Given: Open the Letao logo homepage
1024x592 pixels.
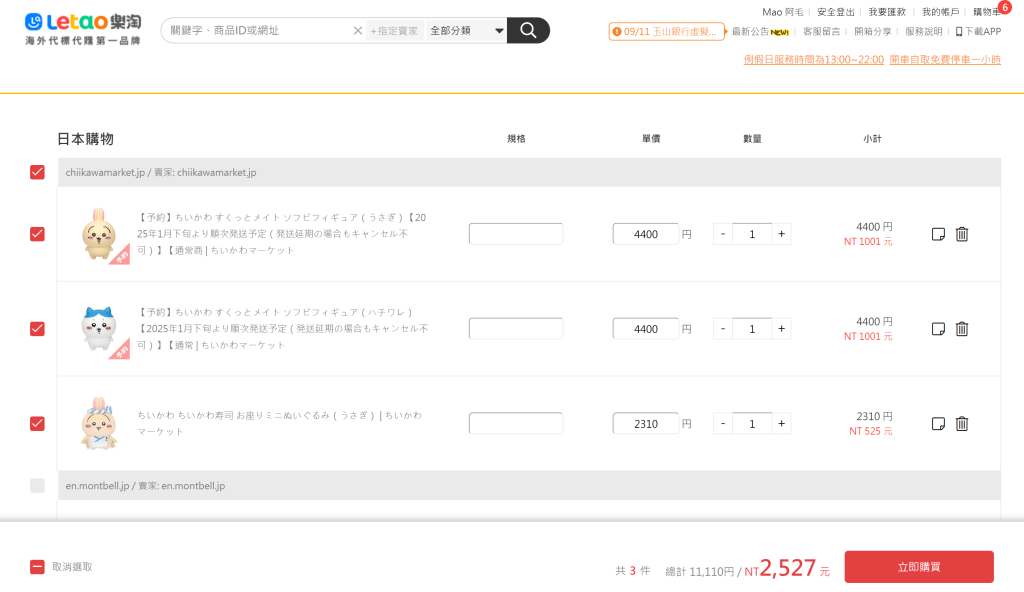Looking at the screenshot, I should click(x=83, y=29).
